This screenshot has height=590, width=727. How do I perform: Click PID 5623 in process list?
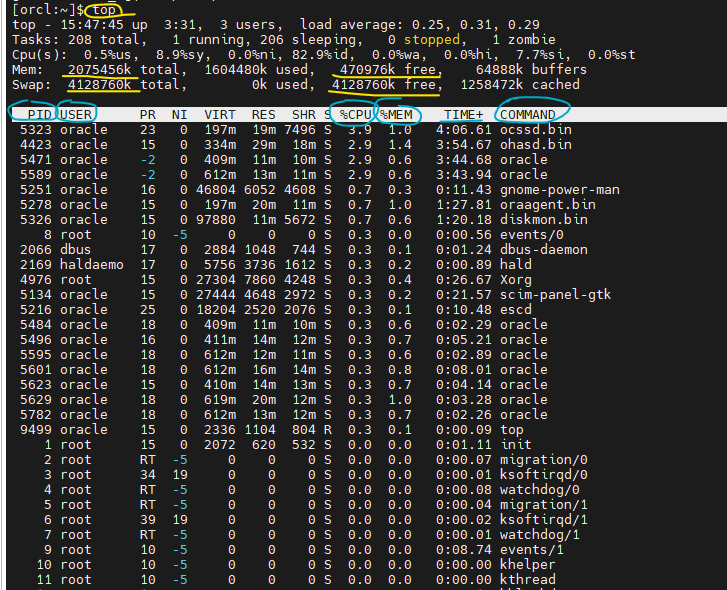tap(36, 384)
